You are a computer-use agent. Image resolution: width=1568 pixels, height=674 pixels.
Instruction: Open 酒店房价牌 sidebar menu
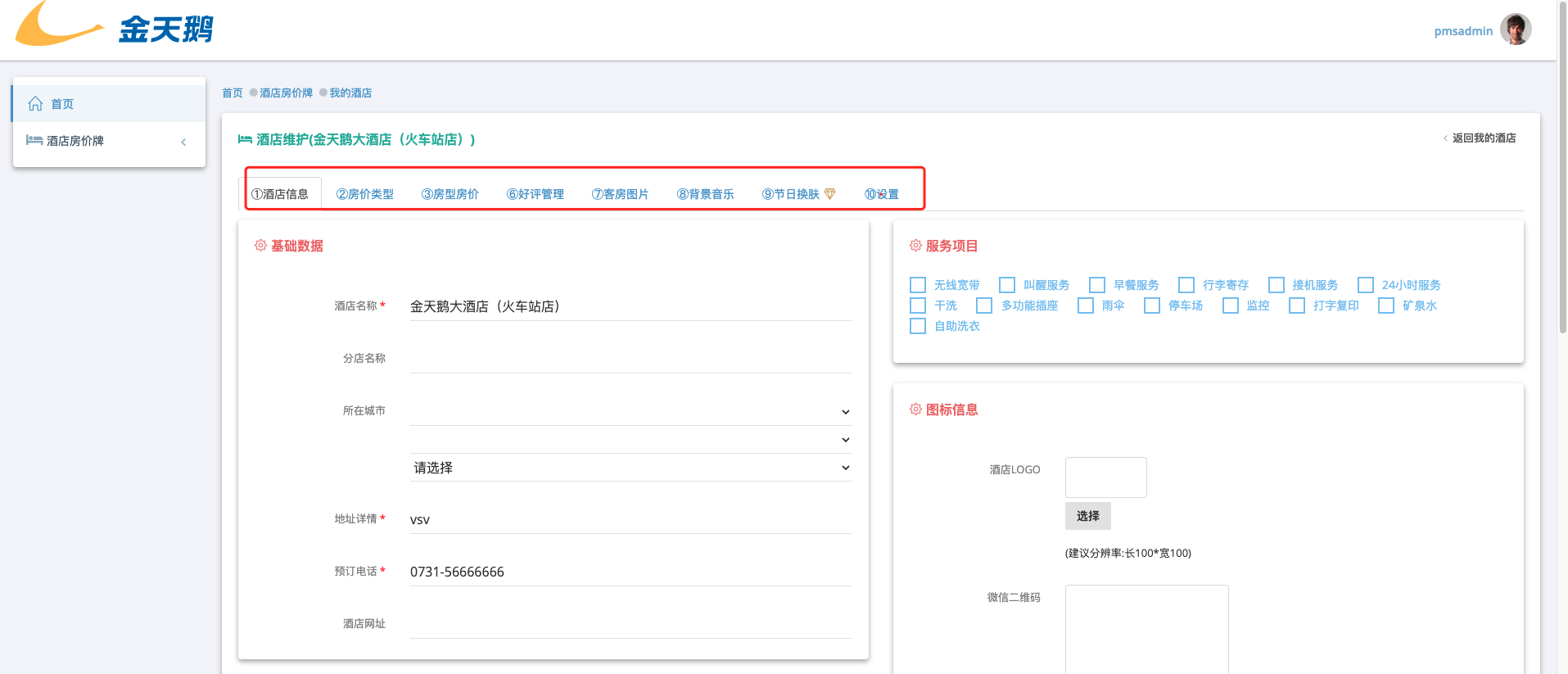[109, 141]
